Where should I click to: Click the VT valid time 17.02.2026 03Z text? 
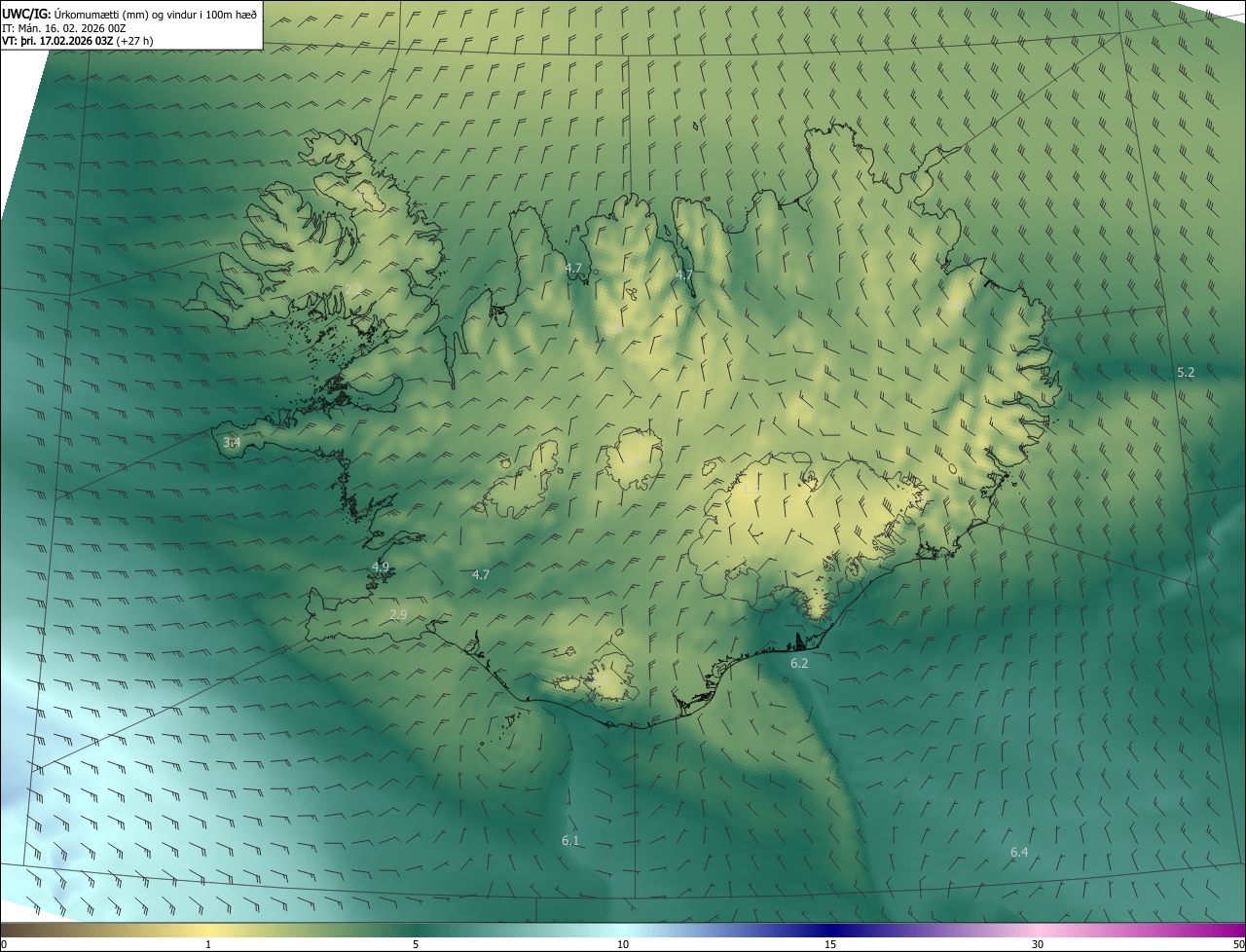[x=77, y=41]
